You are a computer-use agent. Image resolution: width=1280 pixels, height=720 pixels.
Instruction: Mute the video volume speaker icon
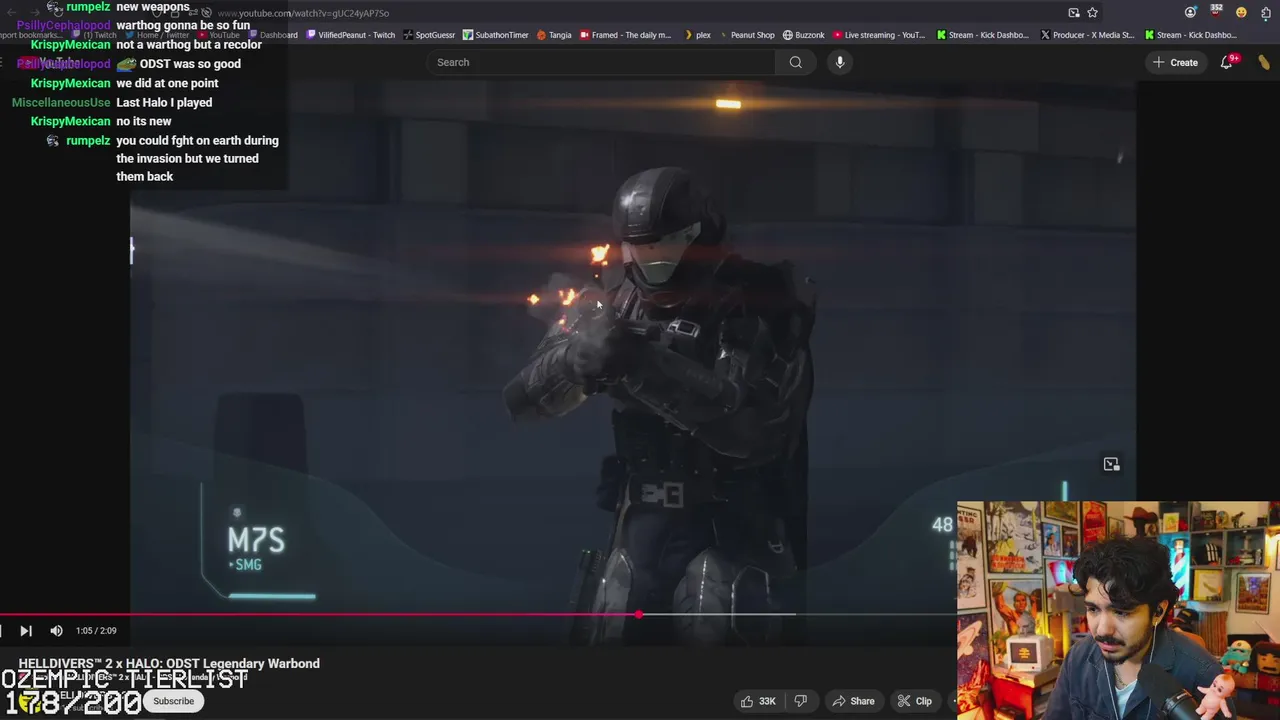click(56, 631)
